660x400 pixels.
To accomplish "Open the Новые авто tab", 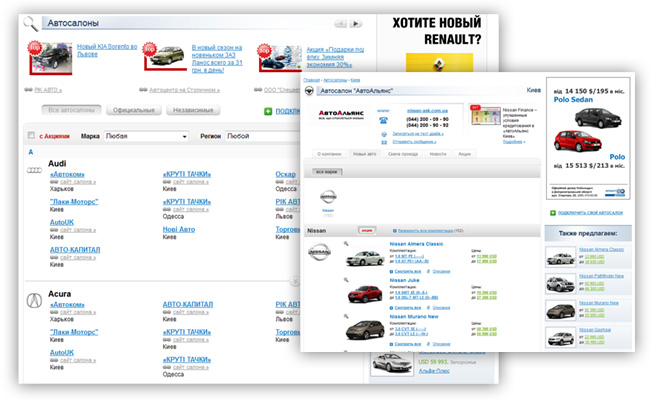I will (x=365, y=154).
